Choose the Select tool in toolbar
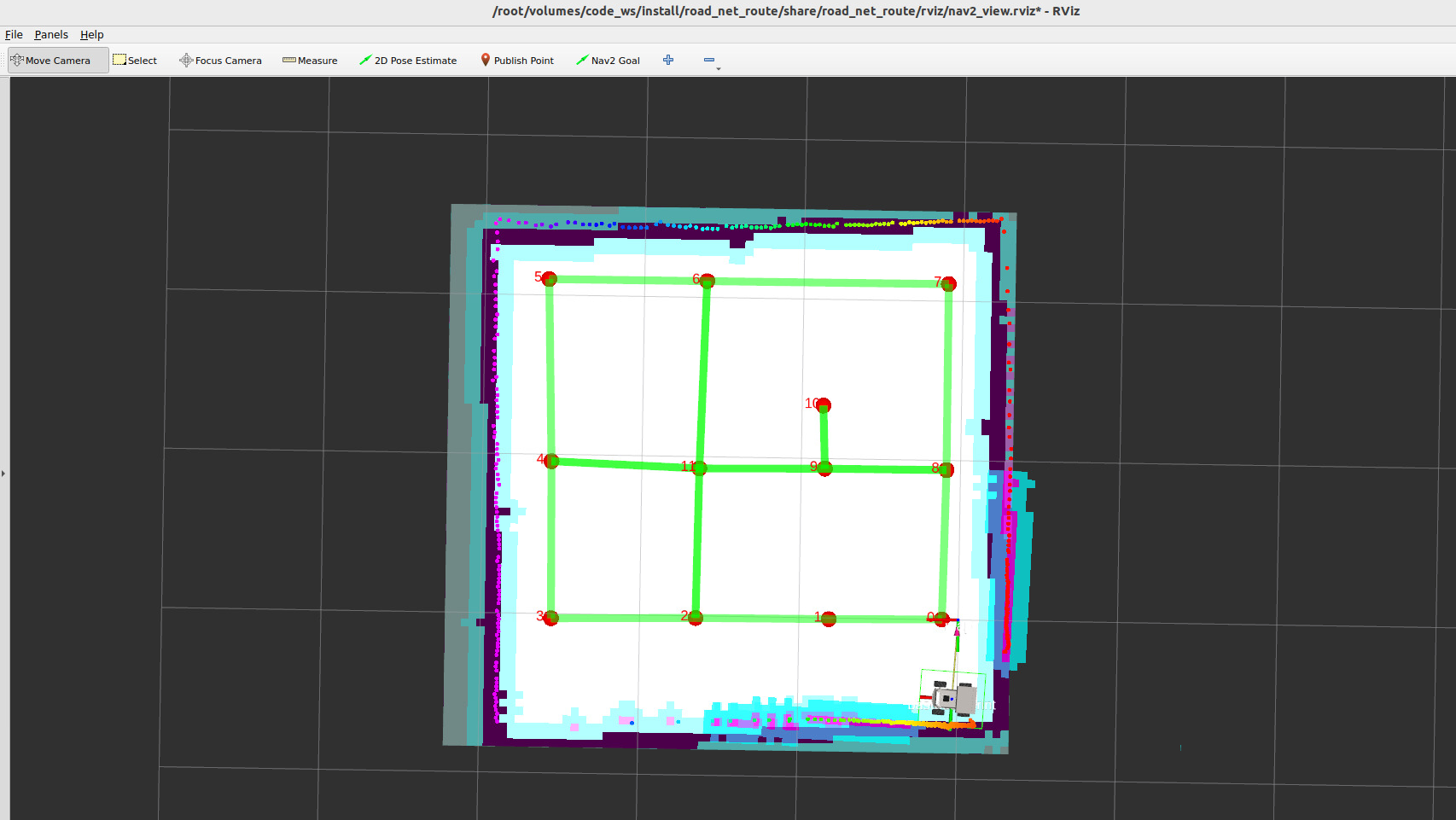The width and height of the screenshot is (1456, 820). (135, 61)
